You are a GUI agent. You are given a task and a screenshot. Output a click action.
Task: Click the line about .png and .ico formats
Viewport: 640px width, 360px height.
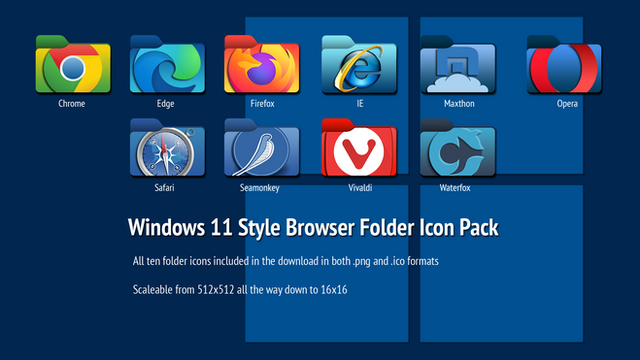click(285, 261)
